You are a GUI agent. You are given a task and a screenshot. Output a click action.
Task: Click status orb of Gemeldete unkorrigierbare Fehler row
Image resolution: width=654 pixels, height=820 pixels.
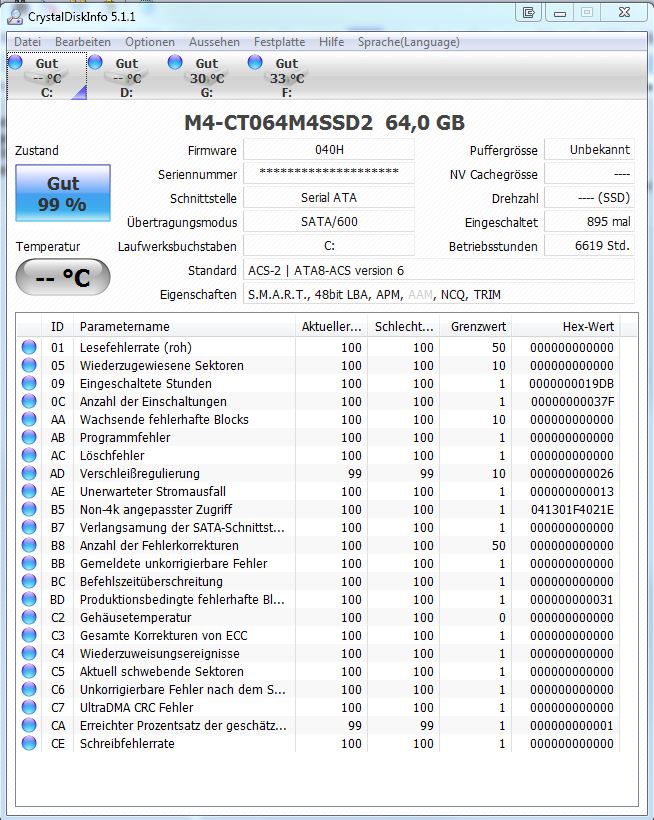click(x=29, y=563)
